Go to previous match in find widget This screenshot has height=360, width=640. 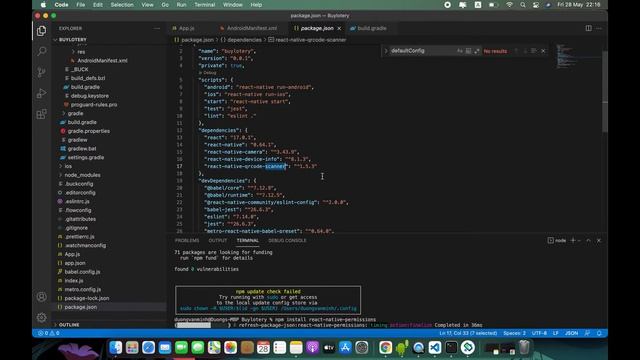tap(516, 51)
